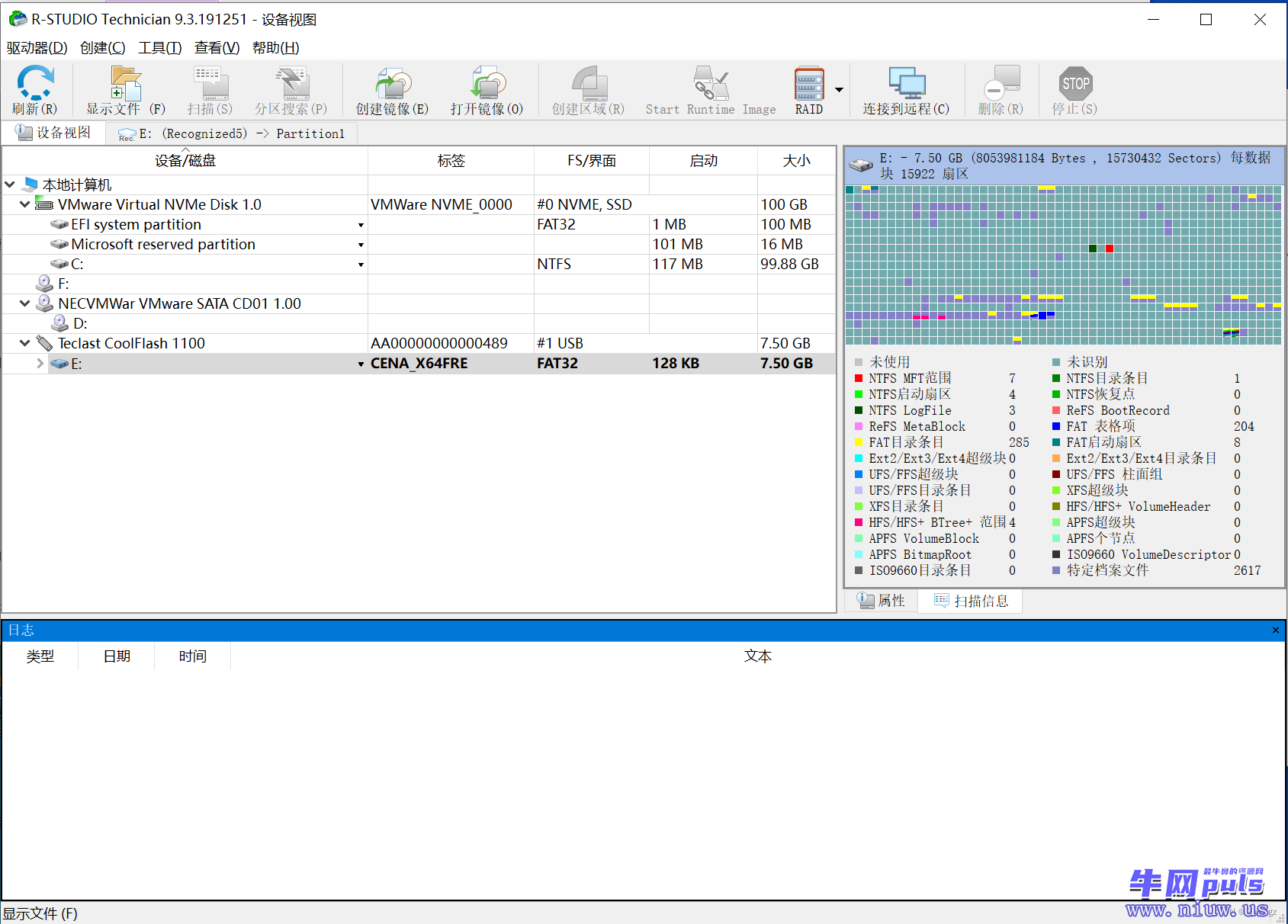This screenshot has width=1288, height=924.
Task: Open the 创建(C) menu
Action: pyautogui.click(x=102, y=47)
